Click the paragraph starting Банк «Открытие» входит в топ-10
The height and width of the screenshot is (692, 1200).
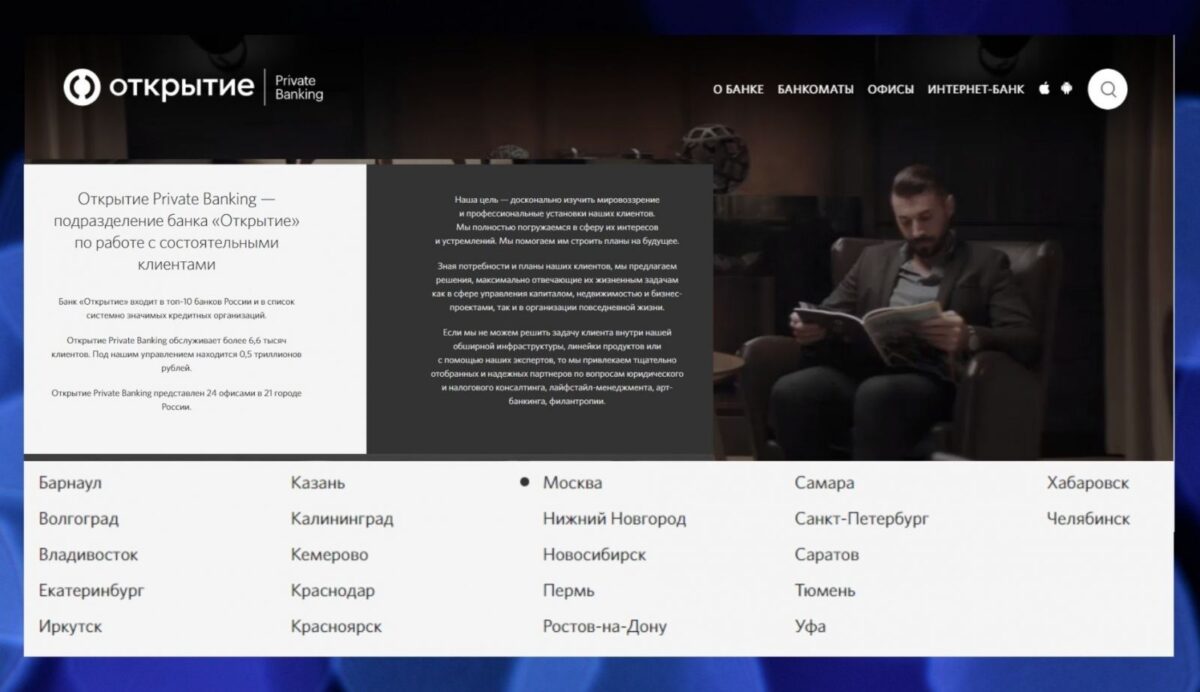click(176, 307)
